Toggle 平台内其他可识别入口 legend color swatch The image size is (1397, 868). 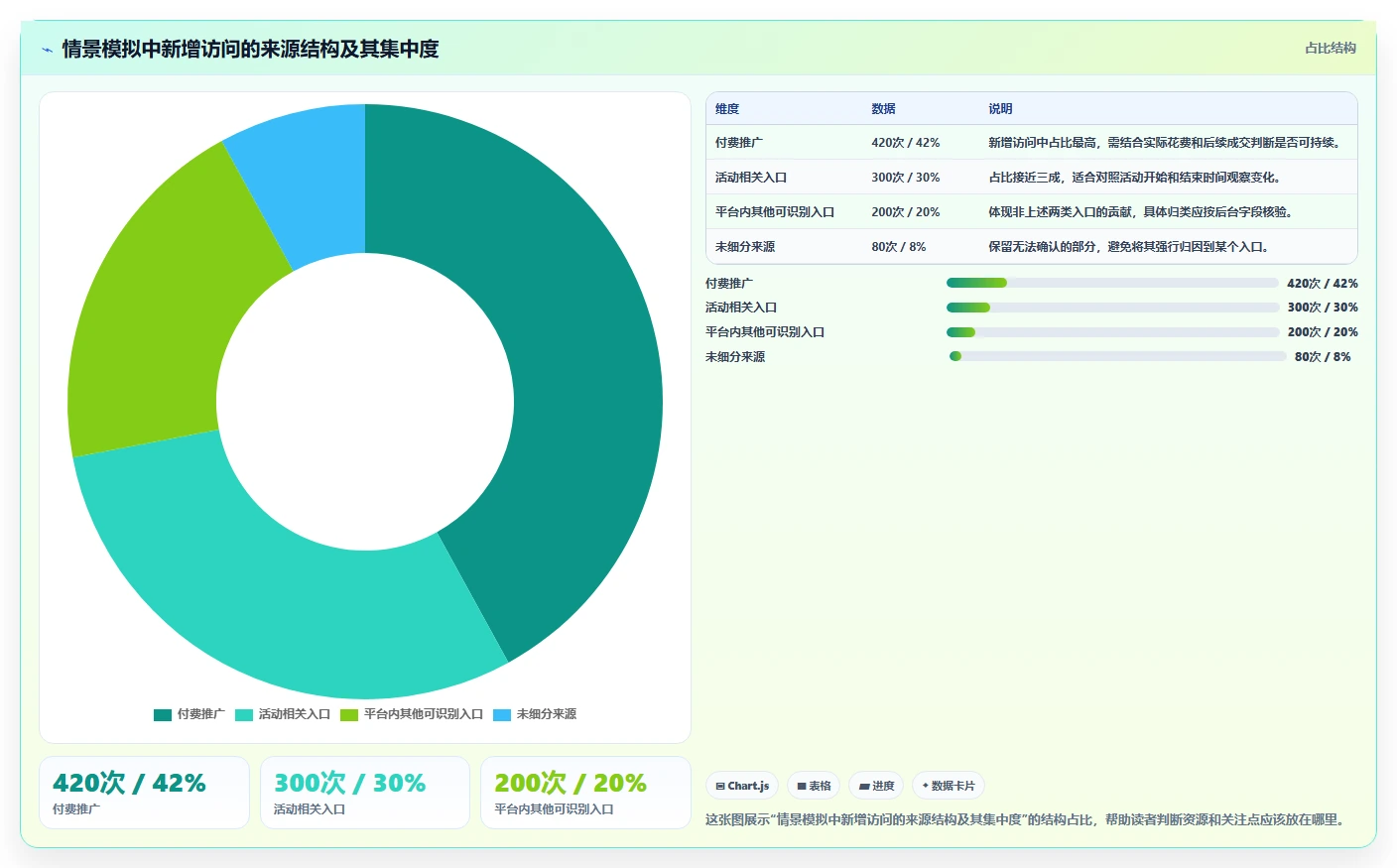349,714
